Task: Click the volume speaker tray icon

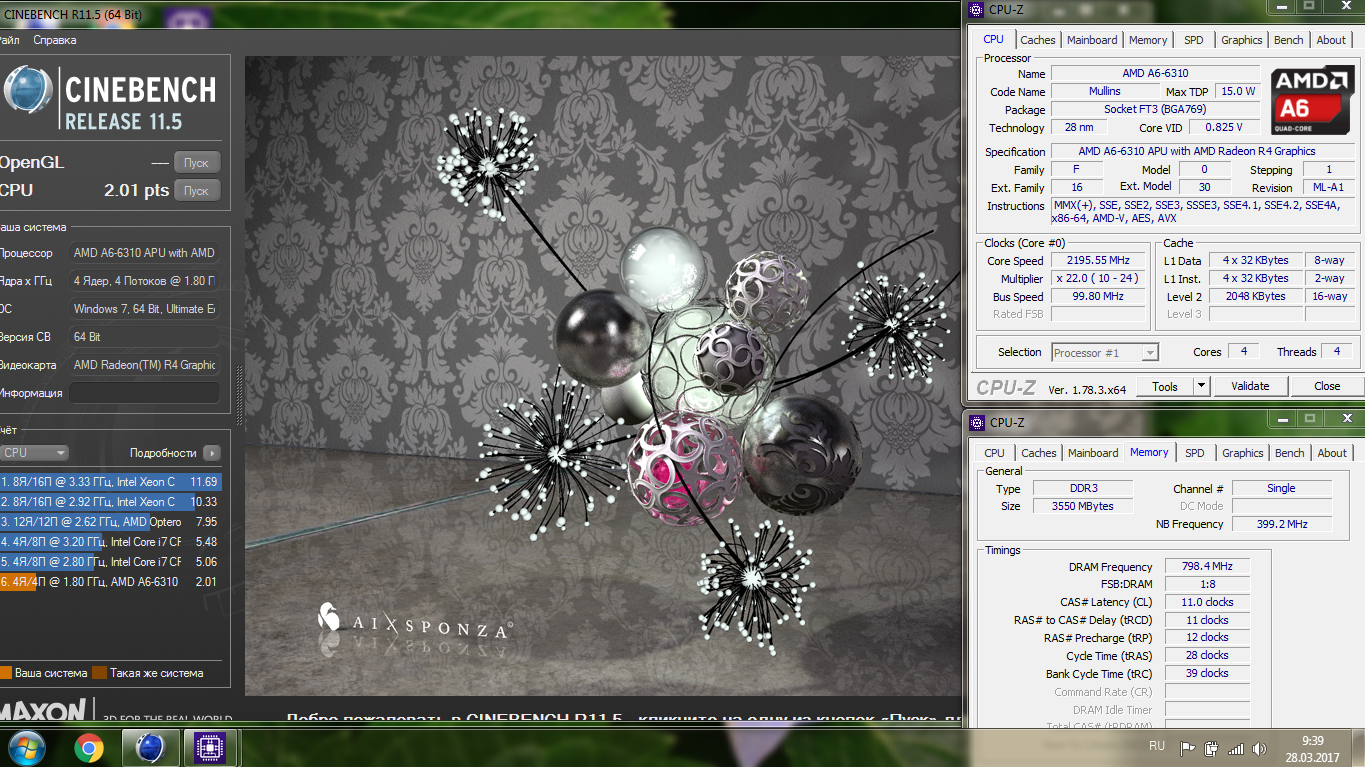Action: click(x=1260, y=748)
